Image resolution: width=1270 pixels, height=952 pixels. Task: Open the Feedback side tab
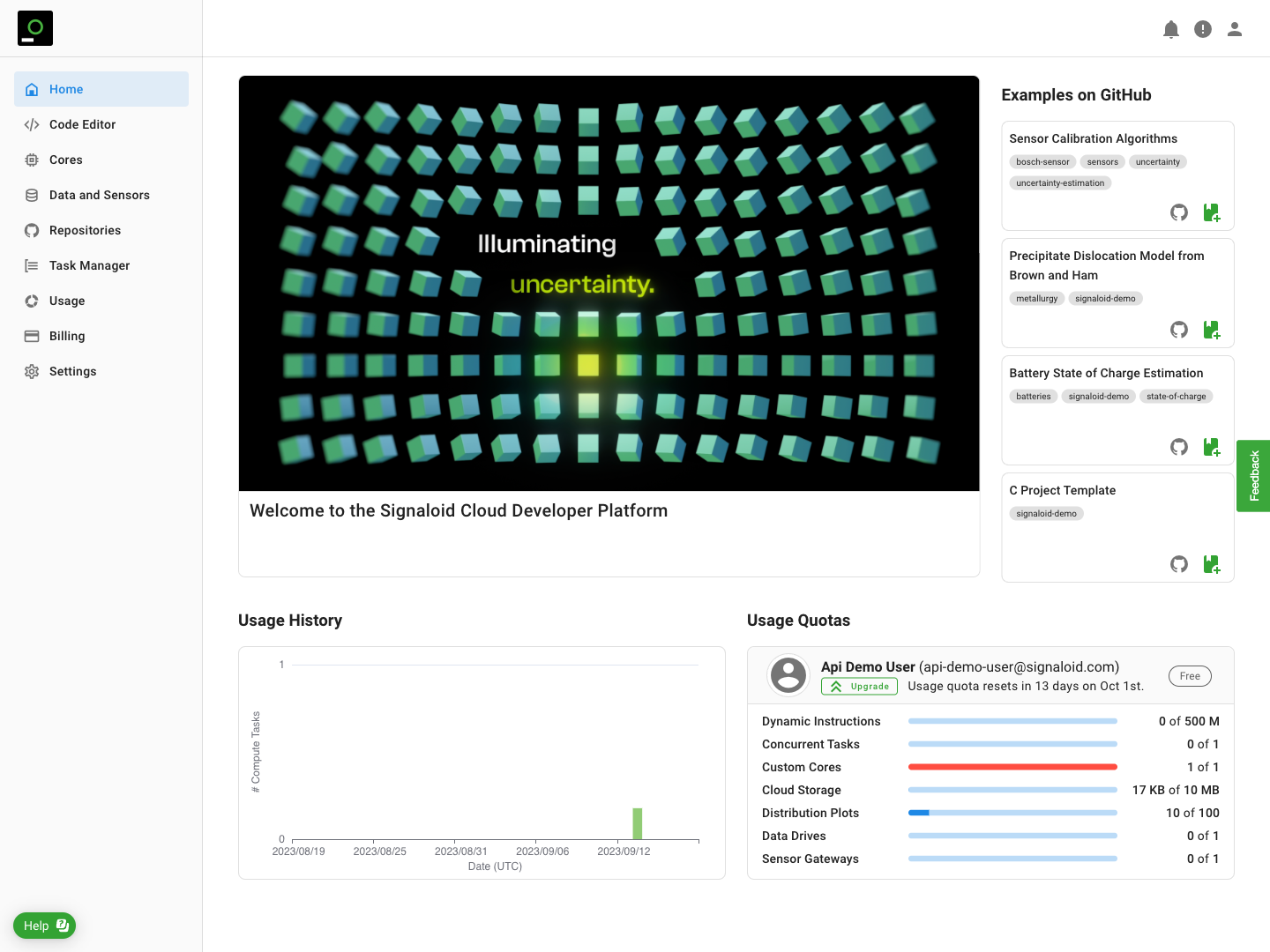pos(1253,476)
